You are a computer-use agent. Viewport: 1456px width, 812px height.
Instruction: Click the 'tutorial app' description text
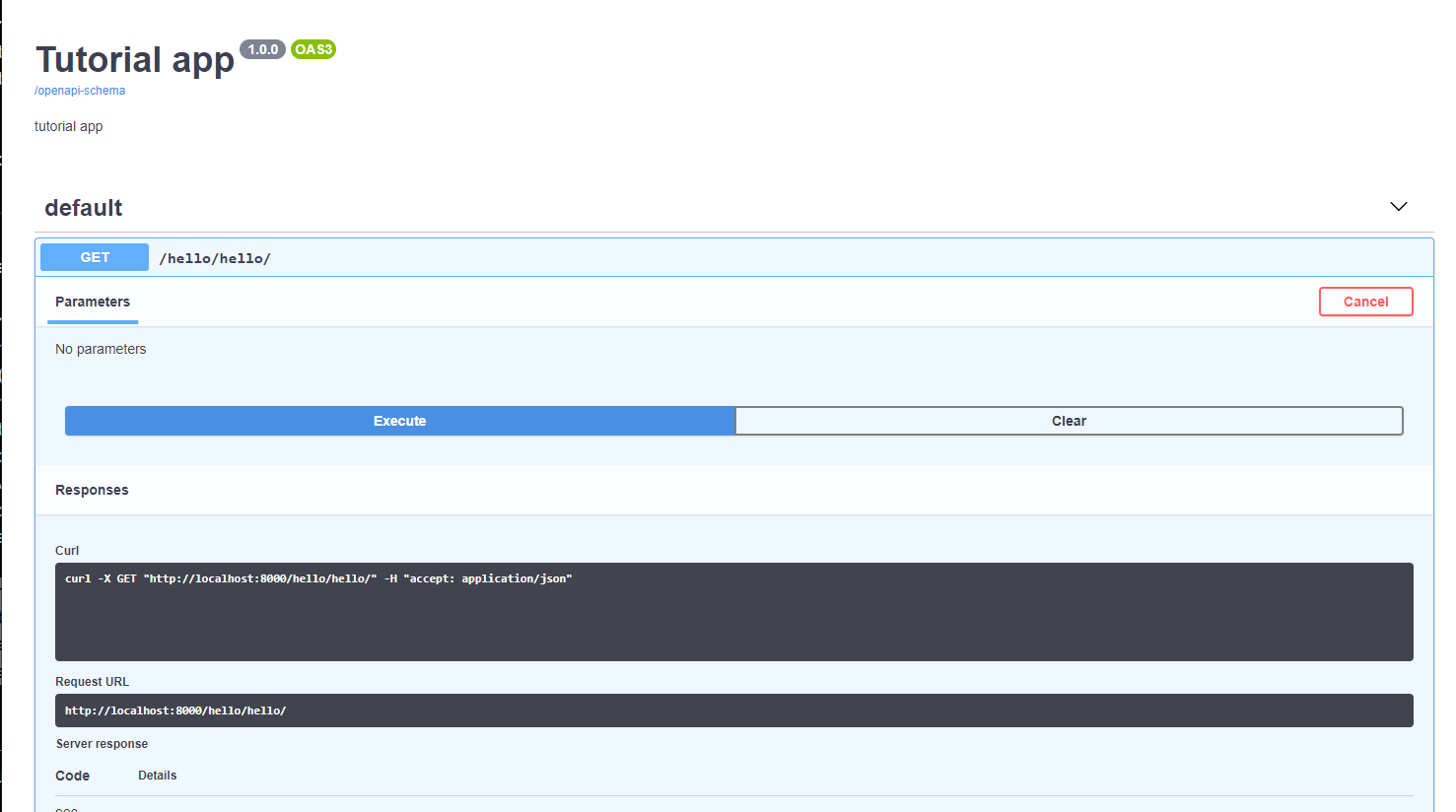click(x=68, y=126)
